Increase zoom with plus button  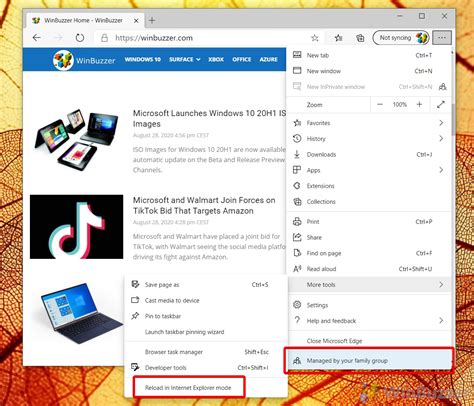coord(419,105)
